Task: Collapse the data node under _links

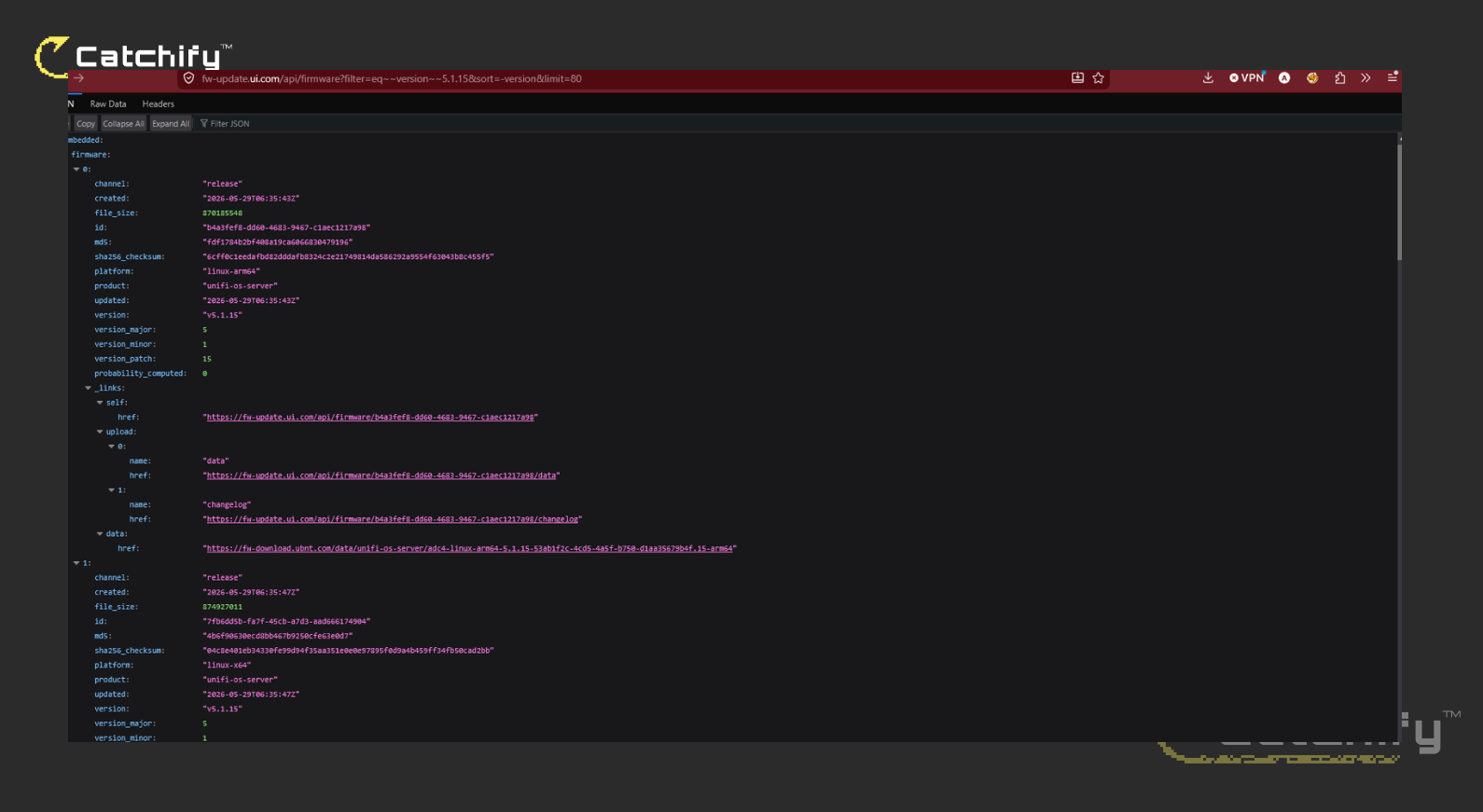Action: [100, 534]
